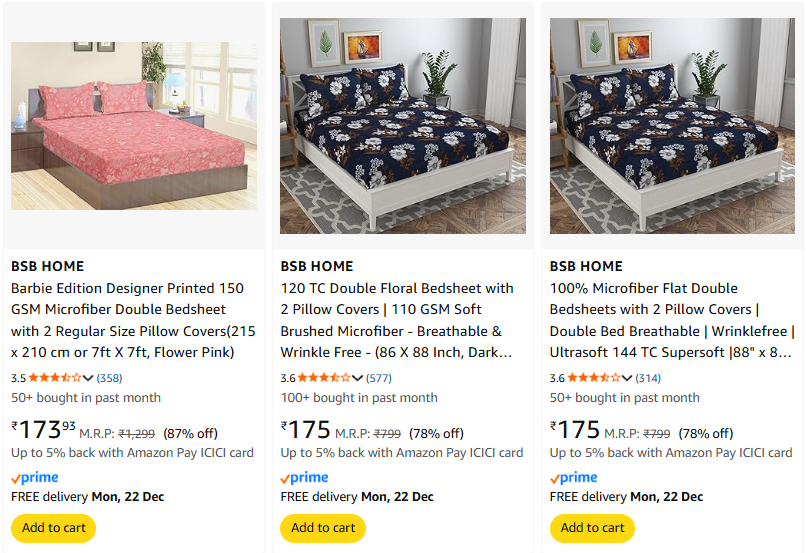The height and width of the screenshot is (553, 806).
Task: Open pink Barbie Edition bedsheet product image
Action: 134,125
